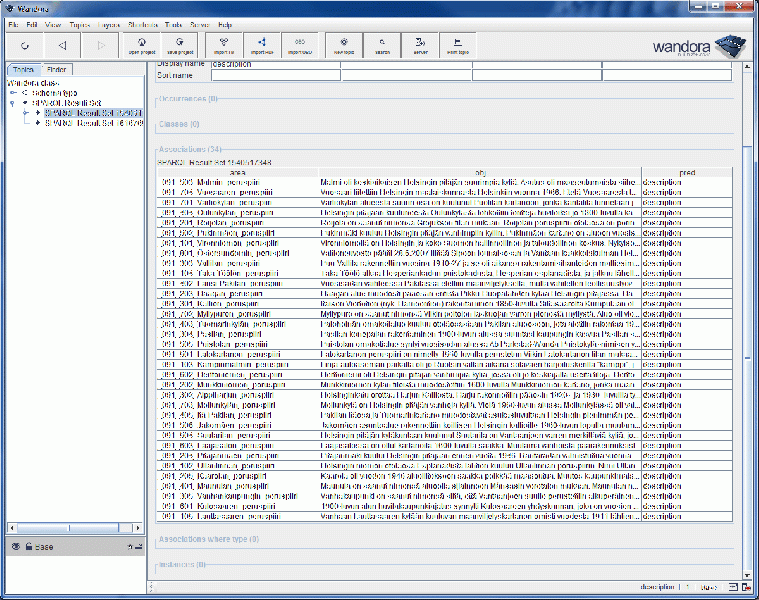Switch to the Finder tab
This screenshot has width=759, height=600.
point(57,69)
